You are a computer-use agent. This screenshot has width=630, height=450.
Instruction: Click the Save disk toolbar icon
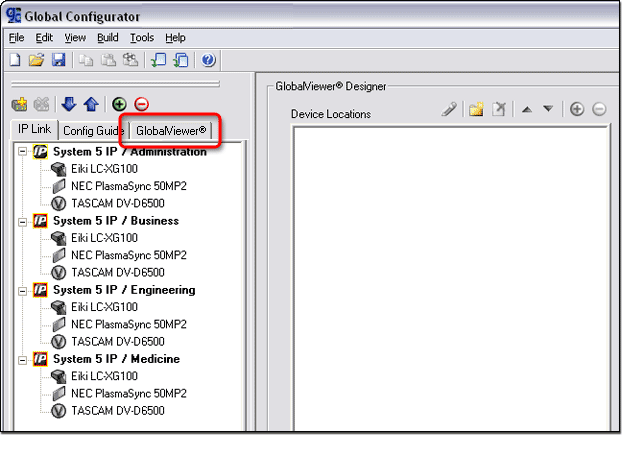(58, 60)
